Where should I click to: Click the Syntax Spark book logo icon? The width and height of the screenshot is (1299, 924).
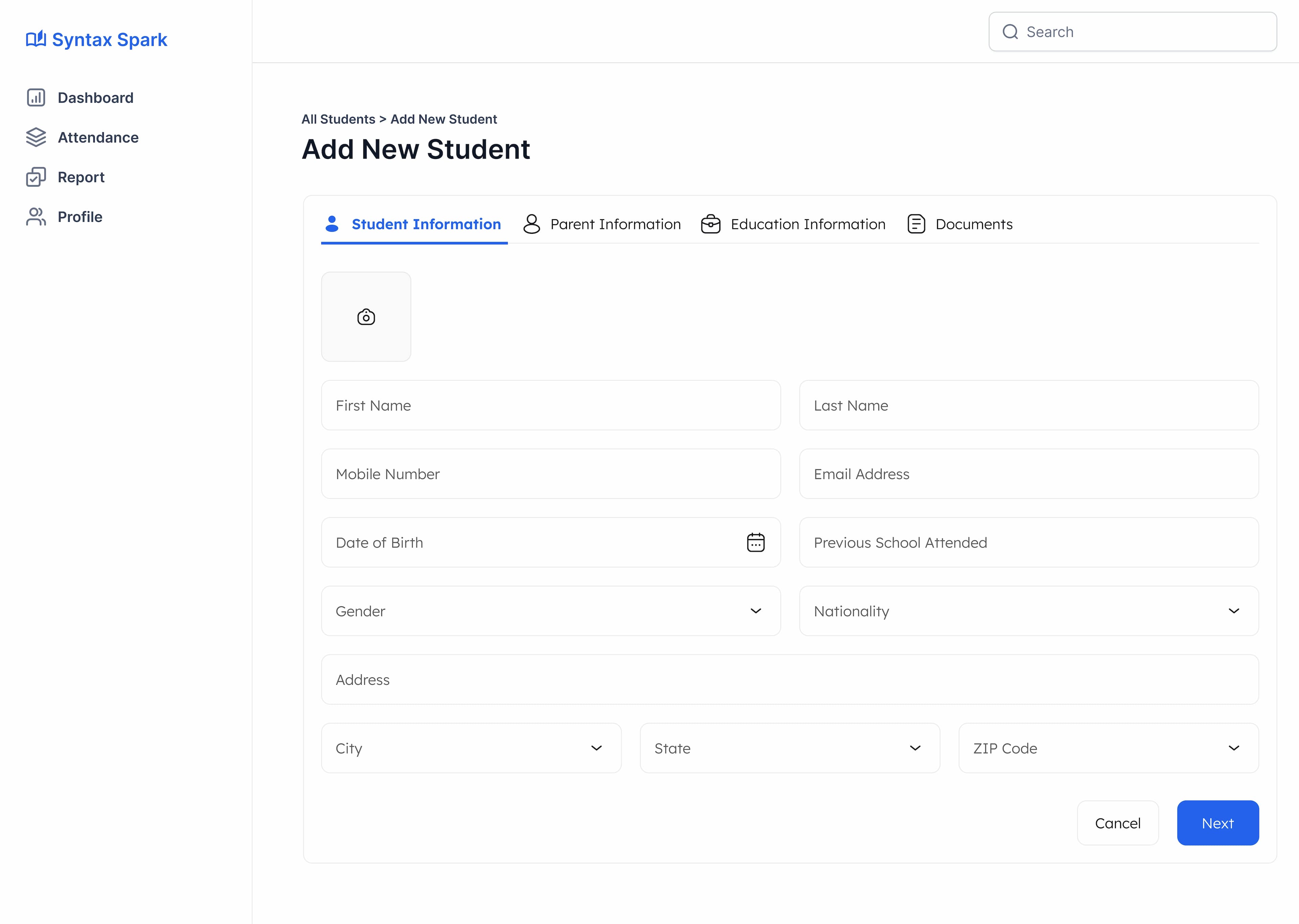pos(36,39)
